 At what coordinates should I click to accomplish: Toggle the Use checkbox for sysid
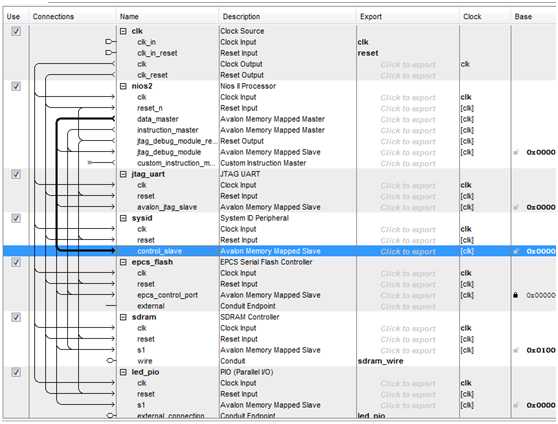click(16, 218)
